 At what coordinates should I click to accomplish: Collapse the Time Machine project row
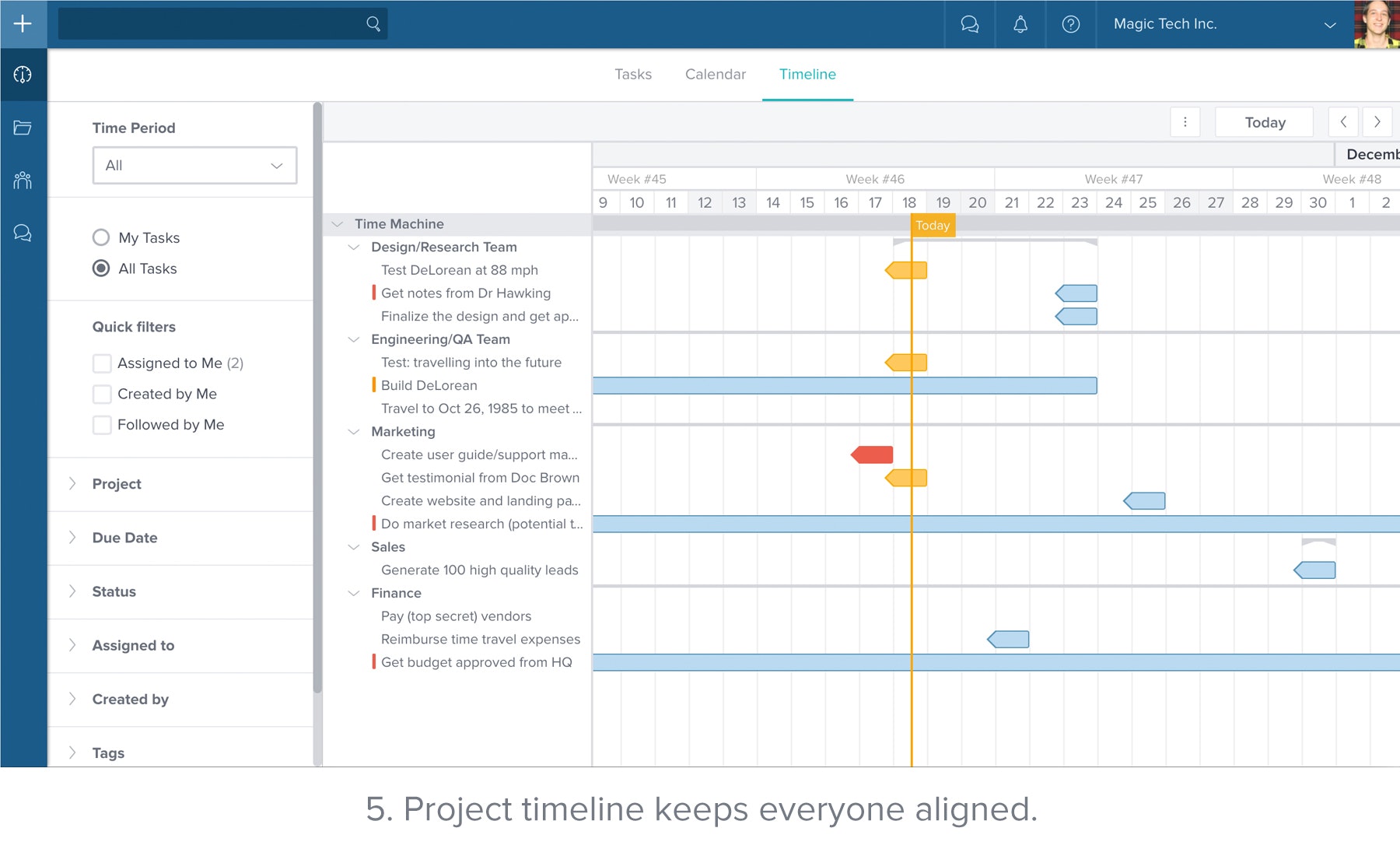[x=337, y=224]
